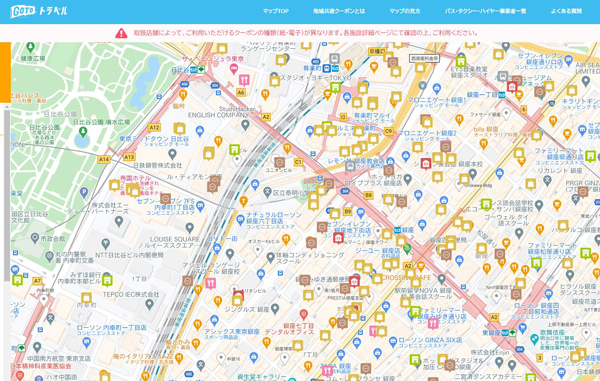The height and width of the screenshot is (381, 600).
Task: Select the 区立泰明小学校 school pin
Action: tap(267, 192)
